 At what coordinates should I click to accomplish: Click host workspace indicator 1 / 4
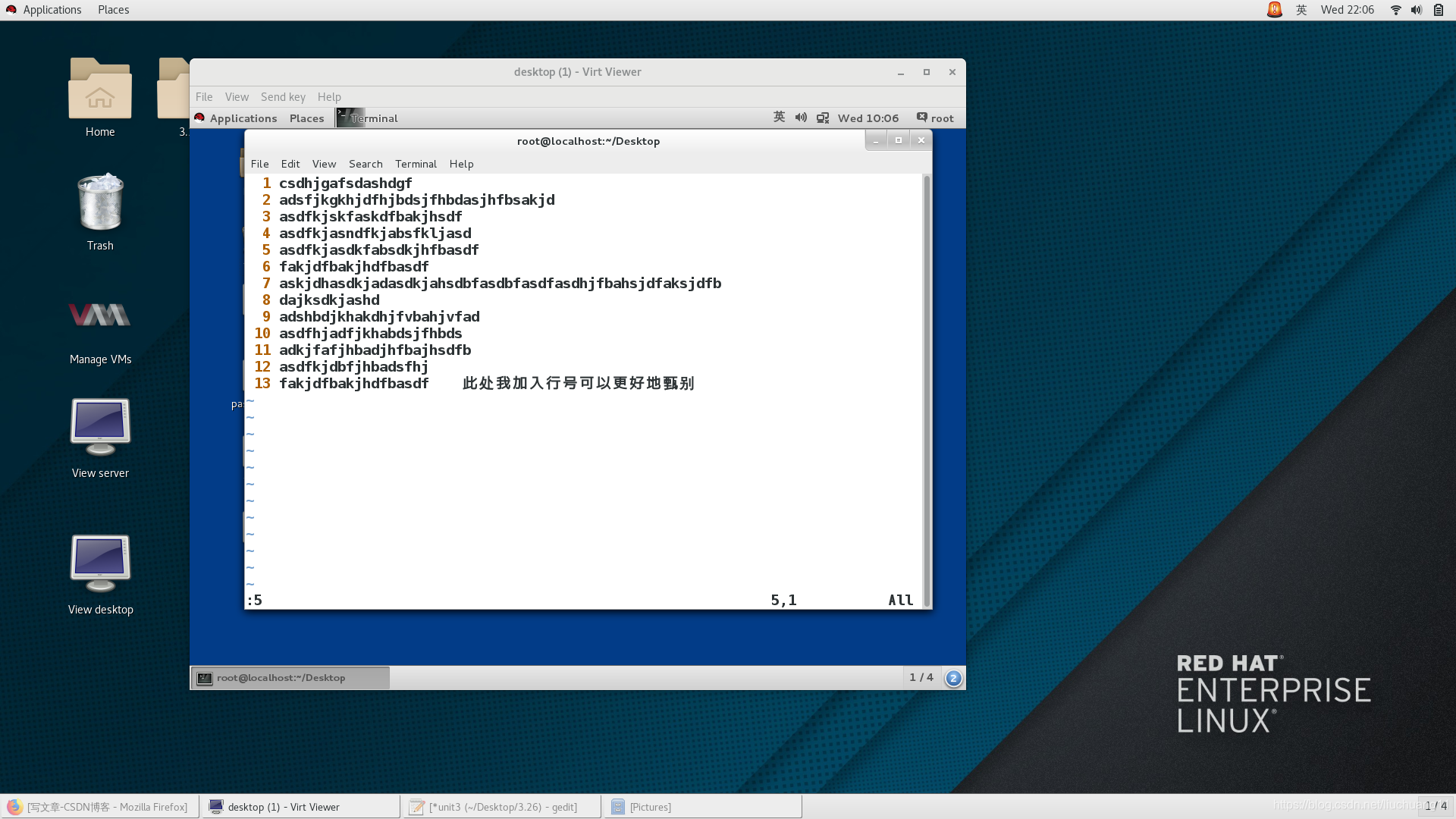coord(1436,806)
